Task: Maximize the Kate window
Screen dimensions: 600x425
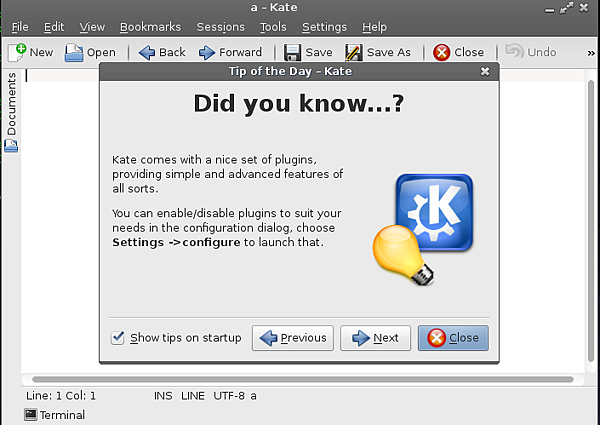Action: [566, 8]
